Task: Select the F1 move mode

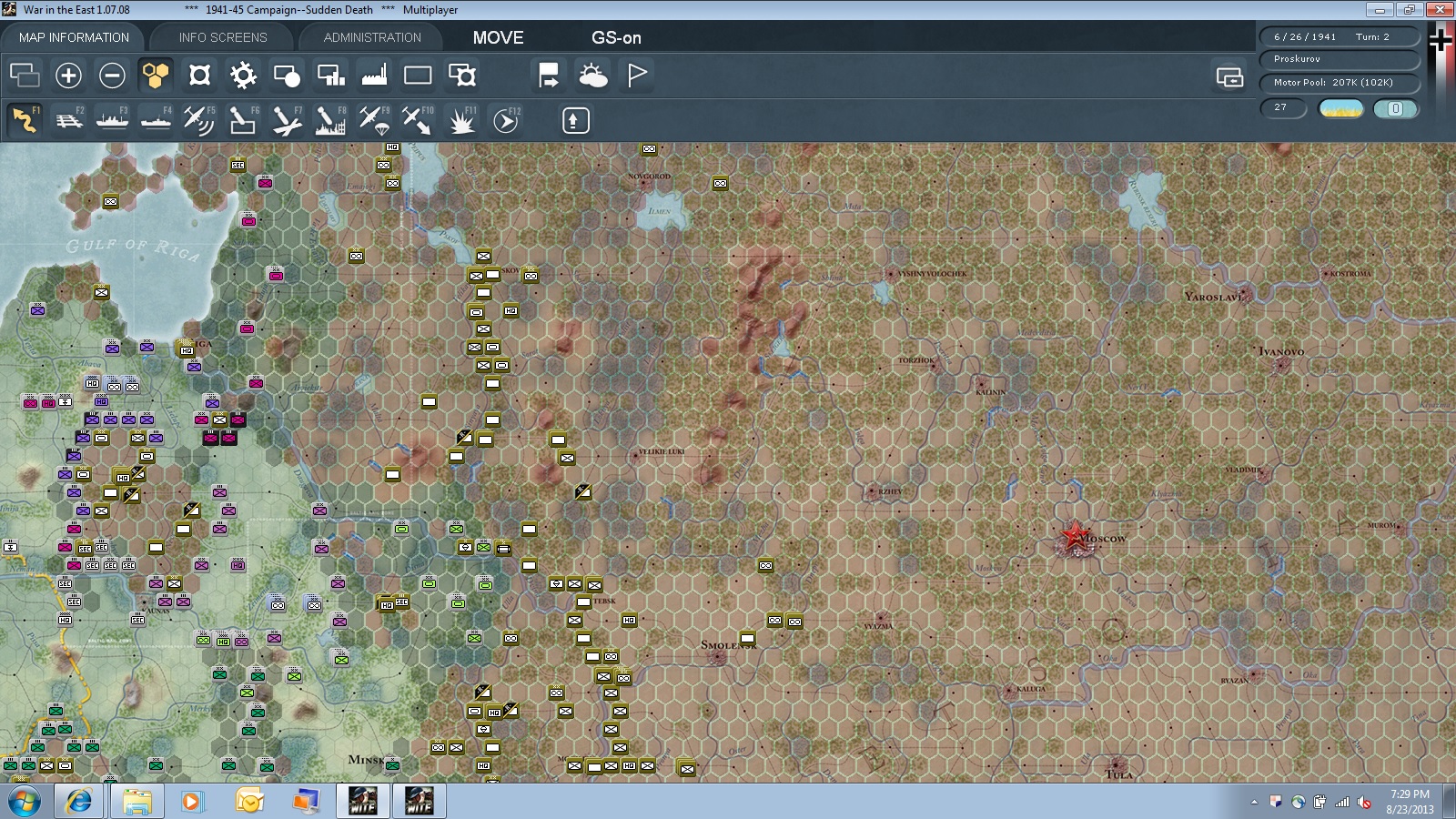Action: [x=25, y=120]
